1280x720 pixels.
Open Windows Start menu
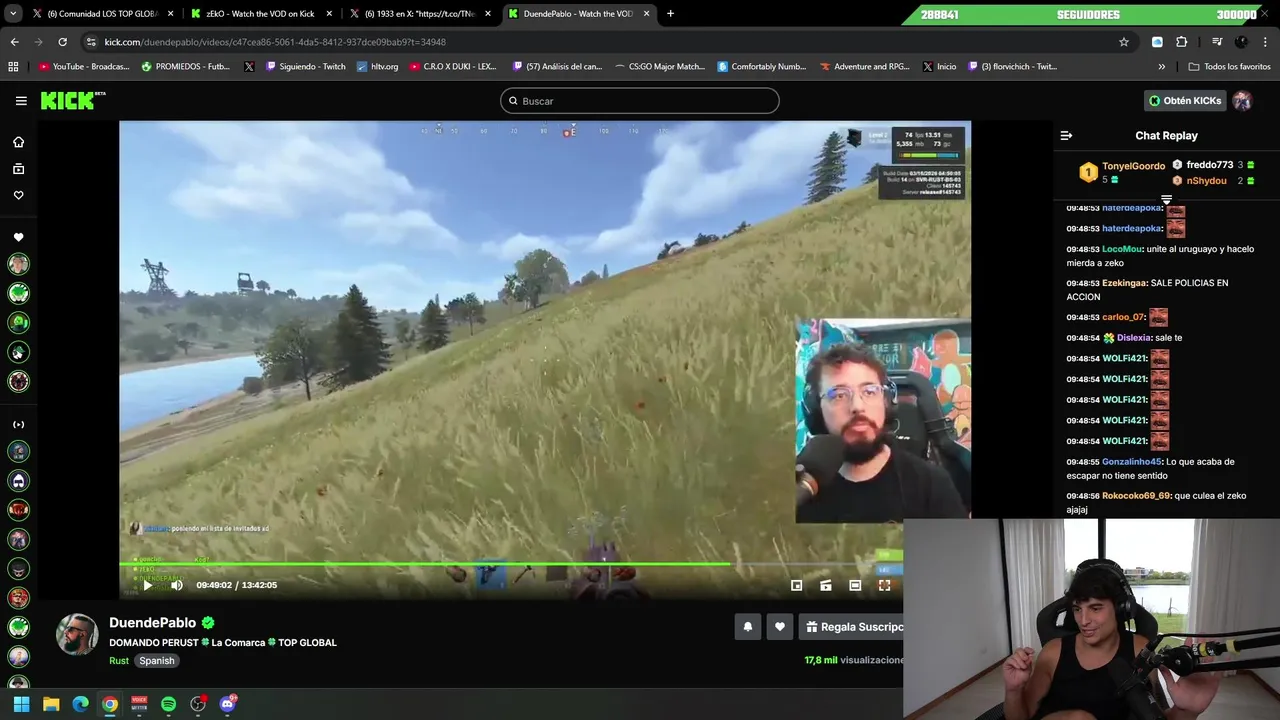[21, 704]
